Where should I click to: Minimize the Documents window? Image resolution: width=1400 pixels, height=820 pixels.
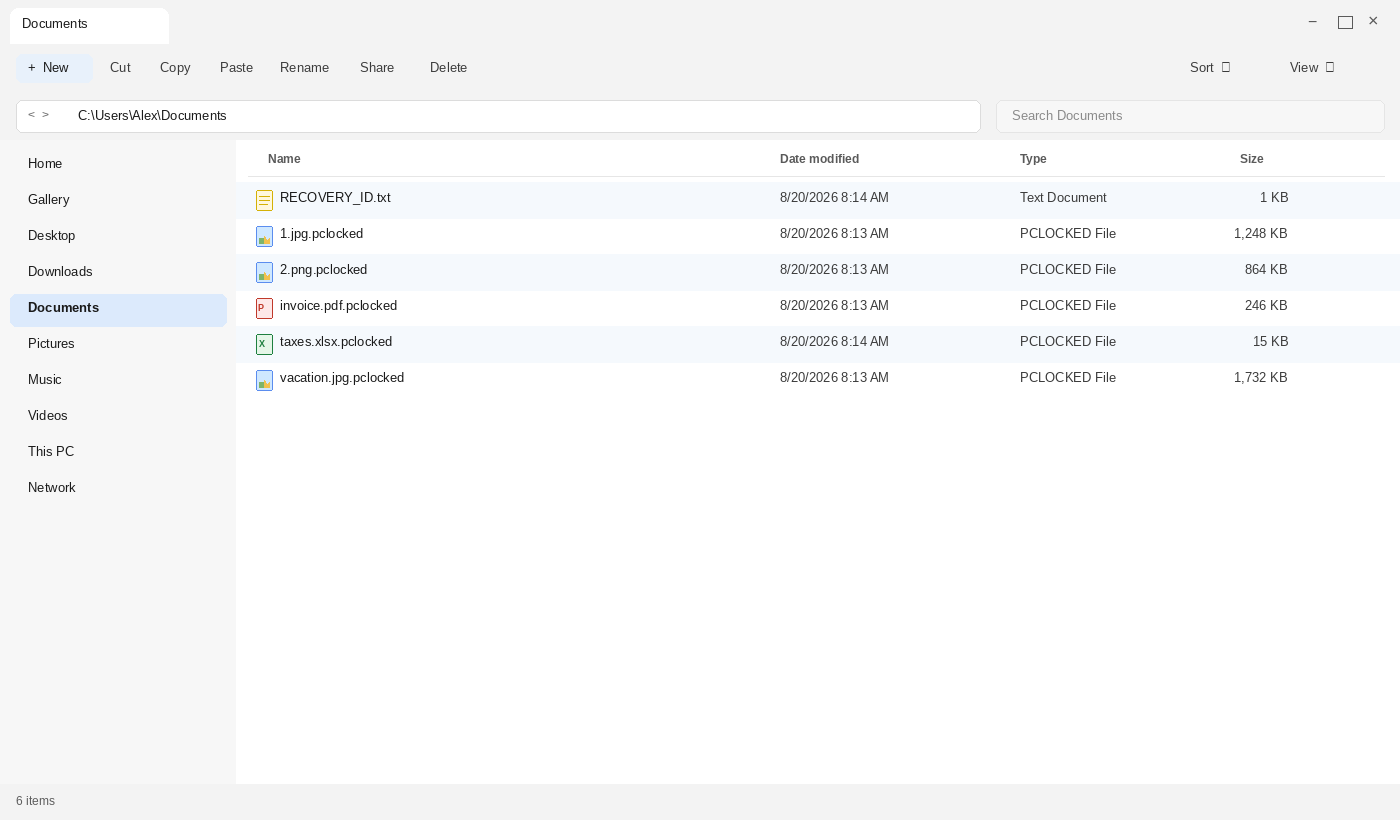pyautogui.click(x=1312, y=21)
